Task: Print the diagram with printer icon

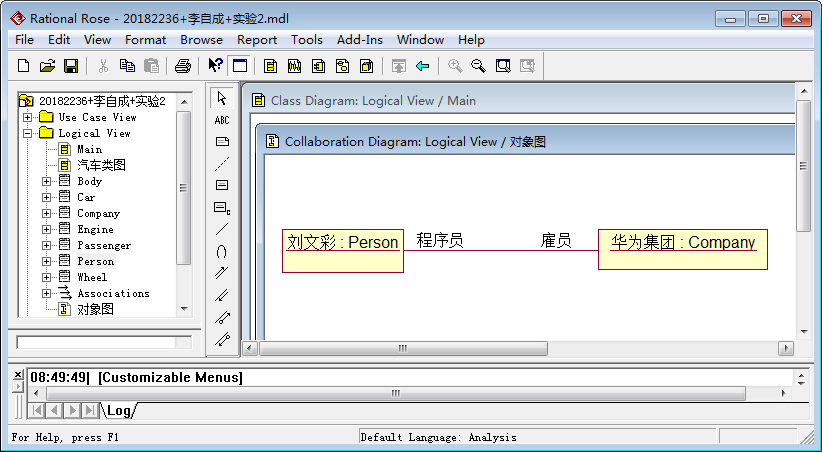Action: click(x=183, y=66)
